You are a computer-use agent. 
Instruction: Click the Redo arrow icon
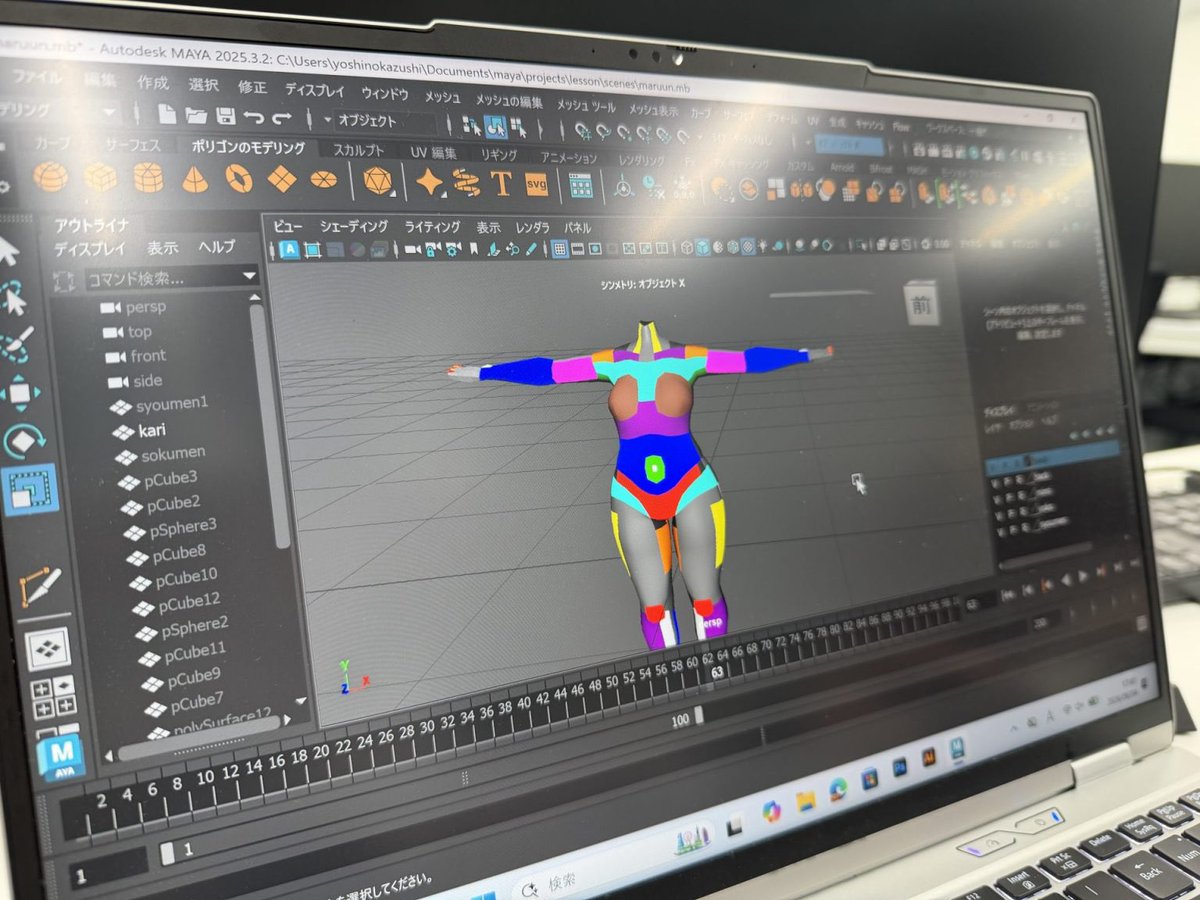click(282, 118)
